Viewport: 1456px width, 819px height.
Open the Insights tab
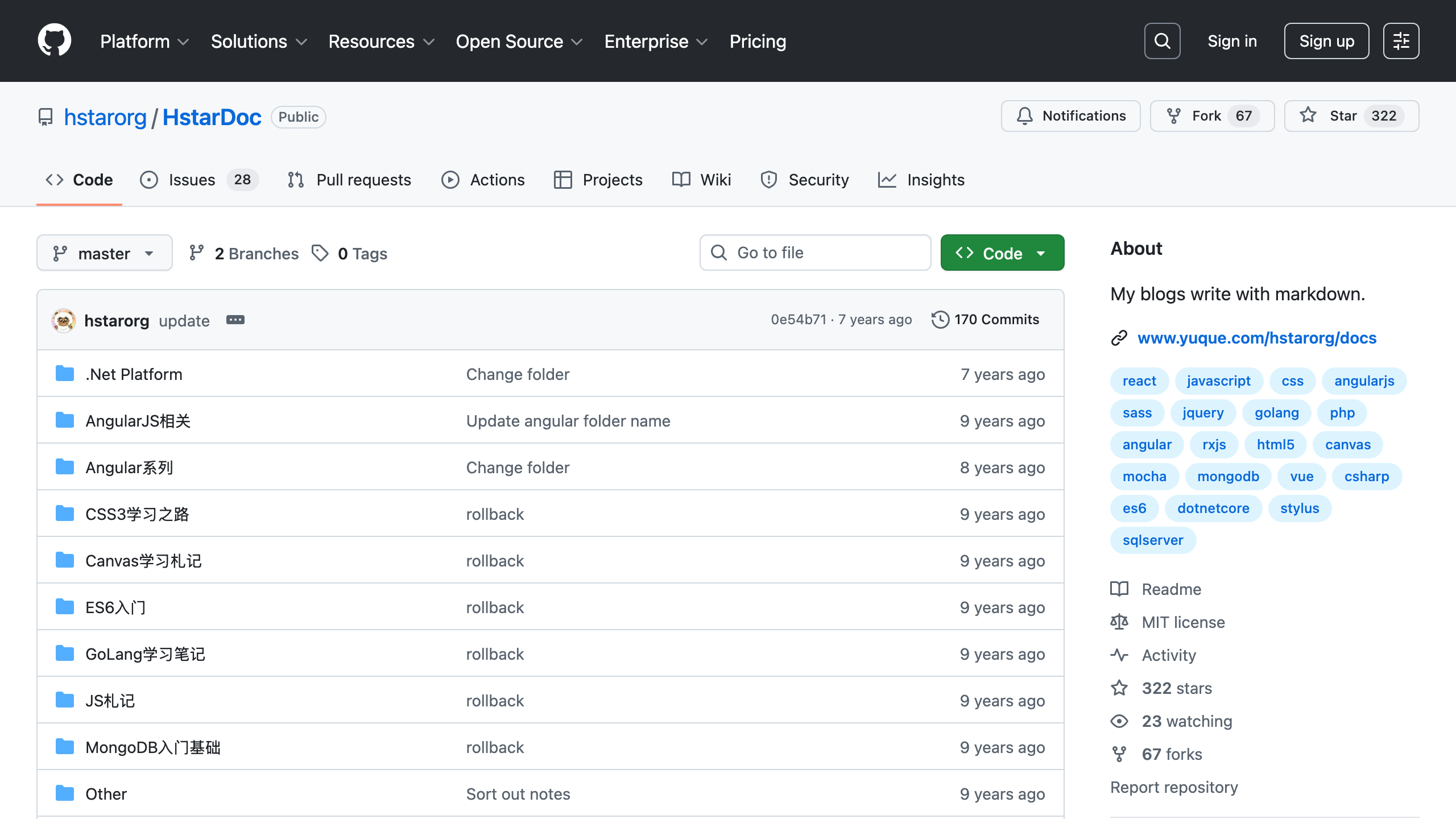pos(921,180)
